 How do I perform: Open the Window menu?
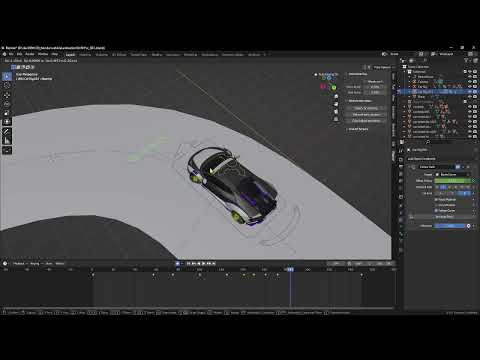(43, 54)
